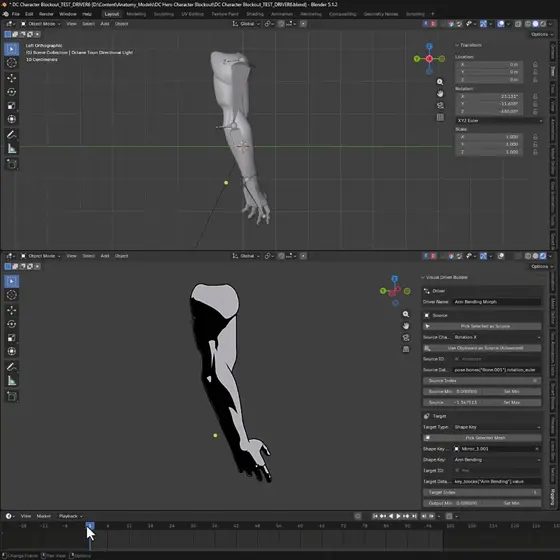Screen dimensions: 560x560
Task: Open Object Mode dropdown in top viewport
Action: [x=40, y=24]
